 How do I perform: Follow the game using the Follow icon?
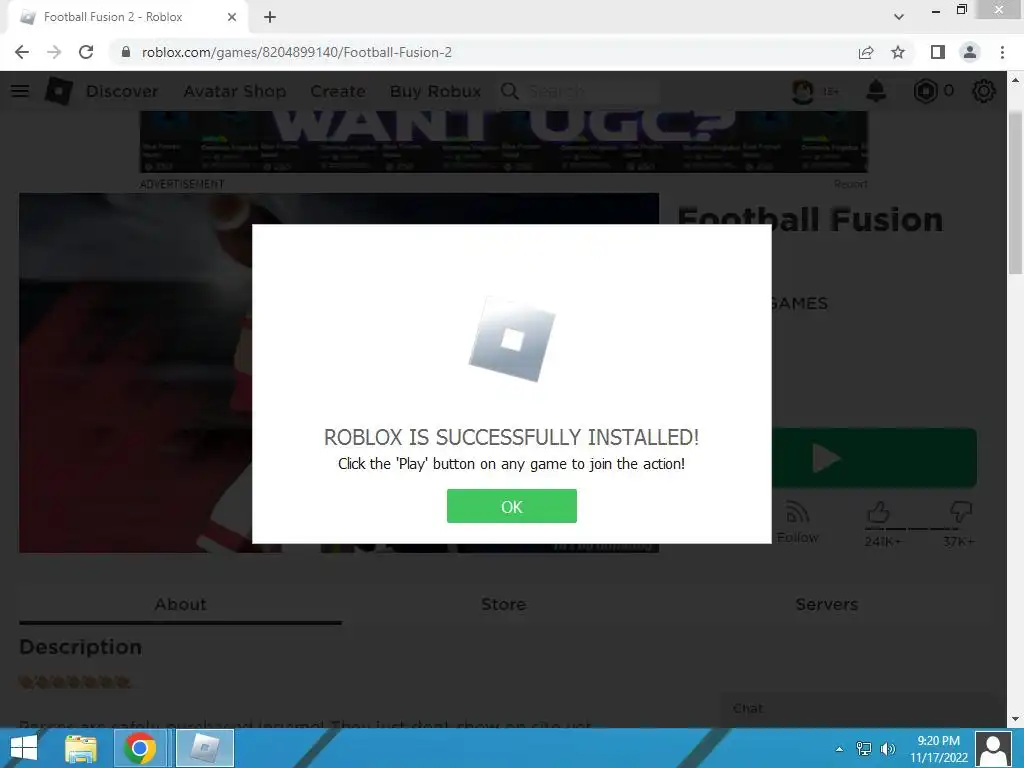click(x=797, y=523)
